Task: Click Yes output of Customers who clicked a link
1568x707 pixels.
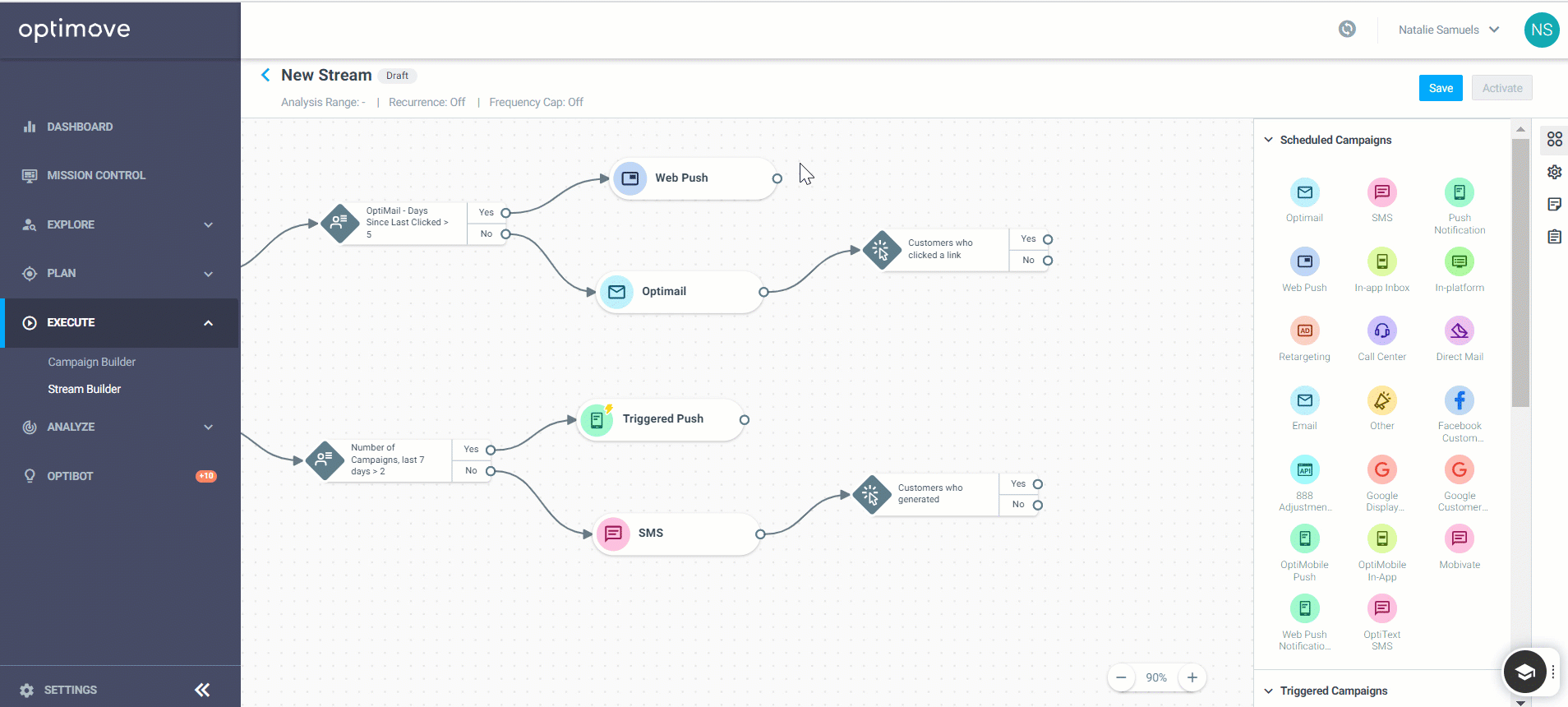Action: click(1048, 239)
